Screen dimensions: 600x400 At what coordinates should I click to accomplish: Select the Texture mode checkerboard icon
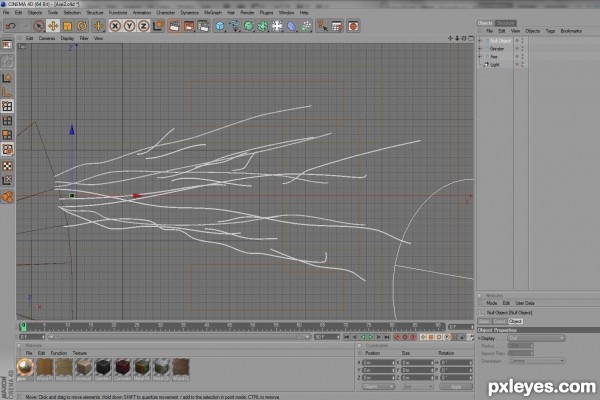(x=7, y=166)
